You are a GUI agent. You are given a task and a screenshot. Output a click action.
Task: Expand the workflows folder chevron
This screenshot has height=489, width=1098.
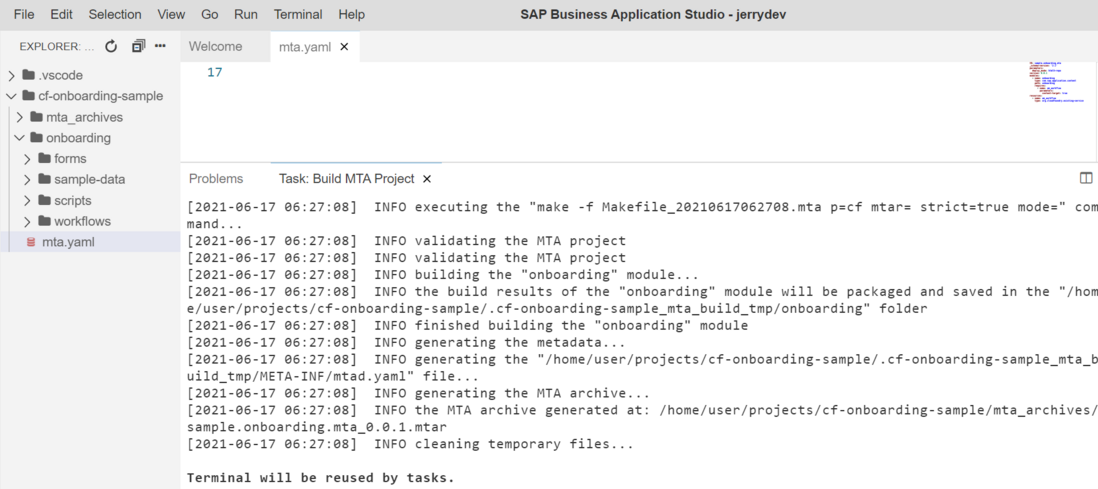(x=28, y=221)
